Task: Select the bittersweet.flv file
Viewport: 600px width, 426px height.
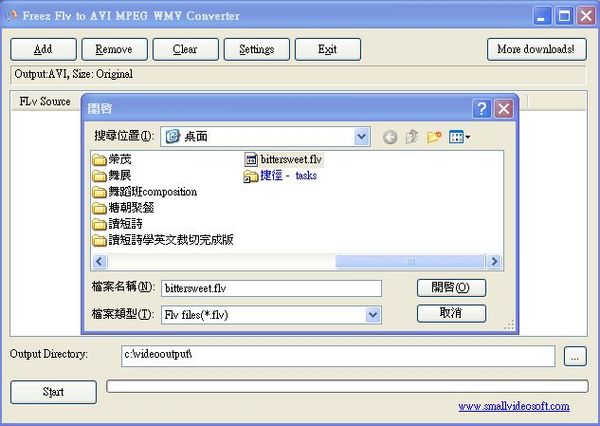Action: (x=284, y=159)
